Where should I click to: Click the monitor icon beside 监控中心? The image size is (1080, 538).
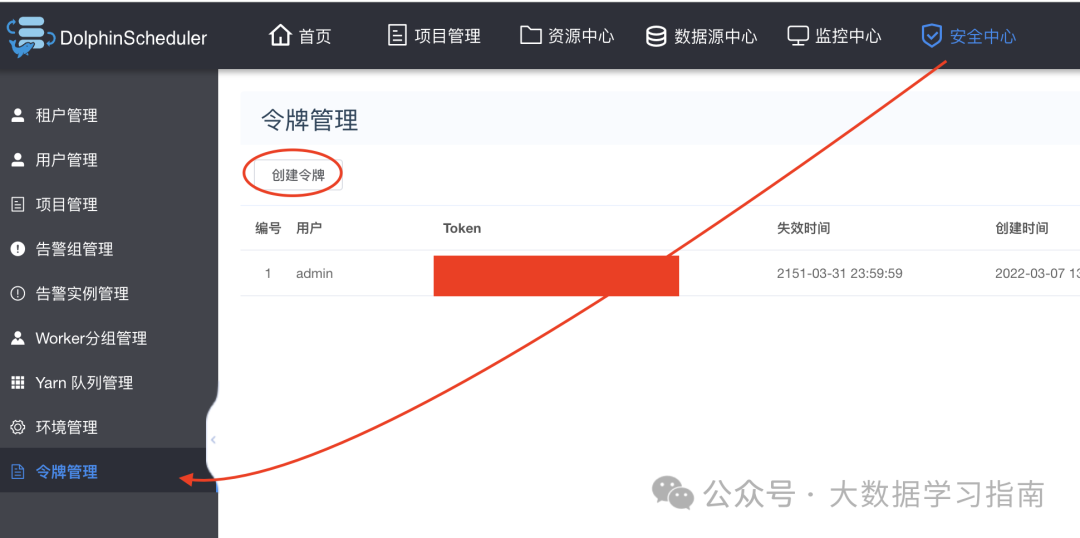[x=798, y=36]
